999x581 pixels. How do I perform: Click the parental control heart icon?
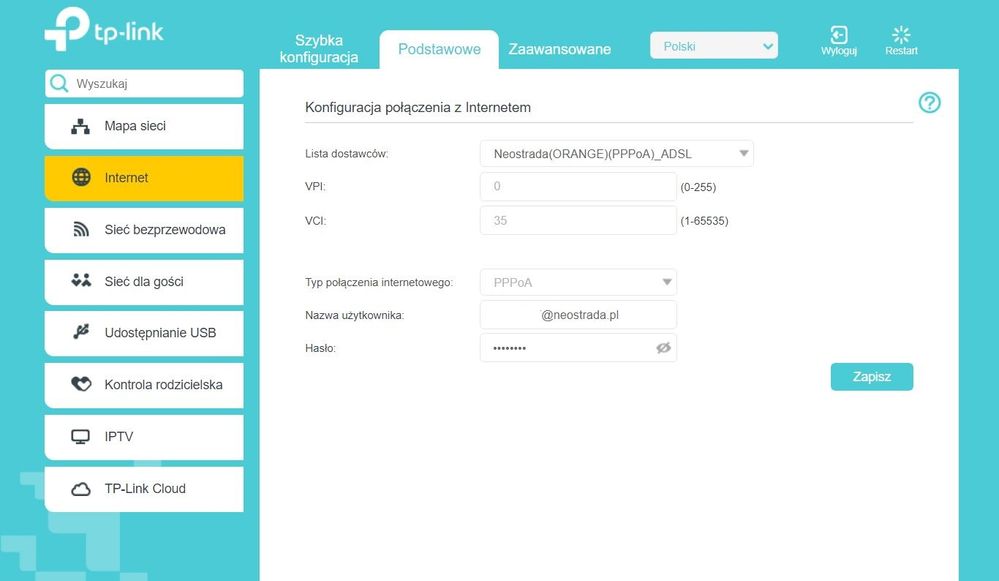tap(81, 384)
